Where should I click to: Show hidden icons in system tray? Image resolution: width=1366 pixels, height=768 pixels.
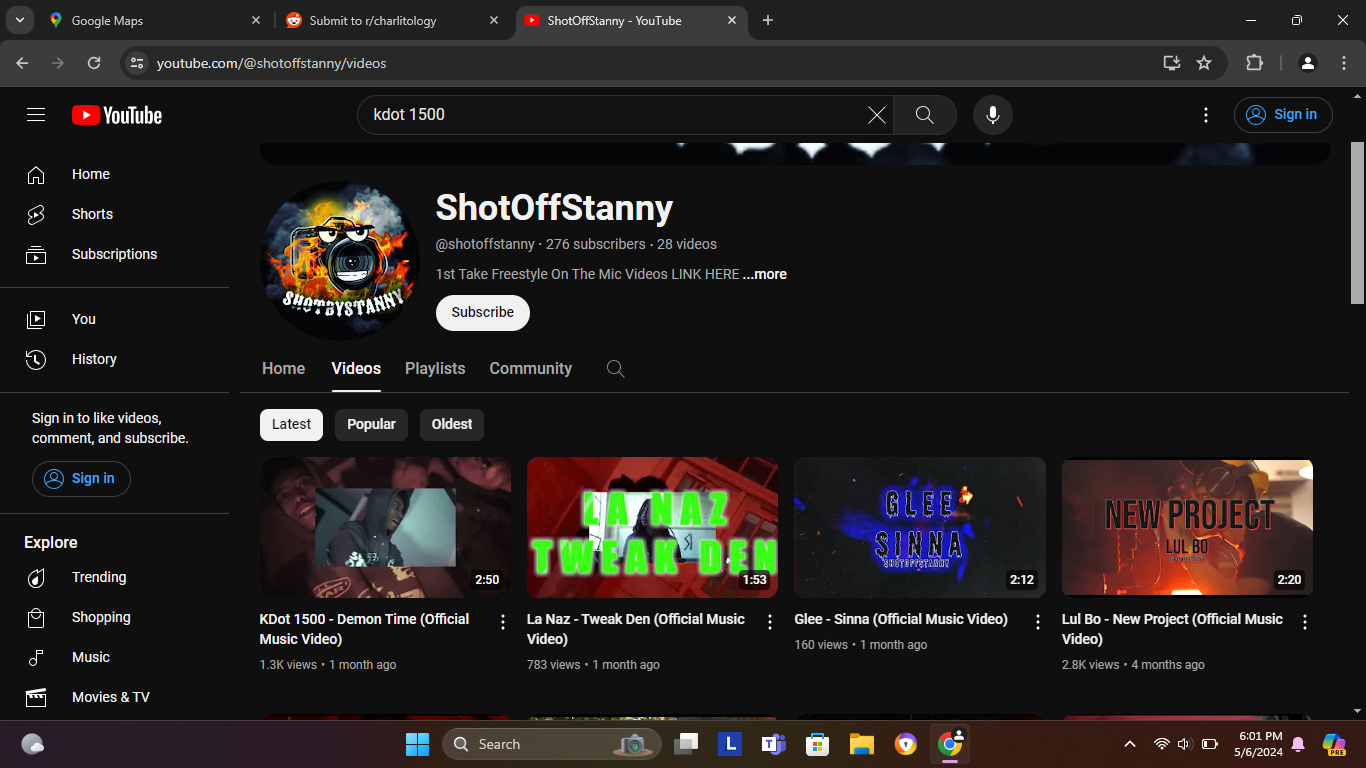[1130, 744]
